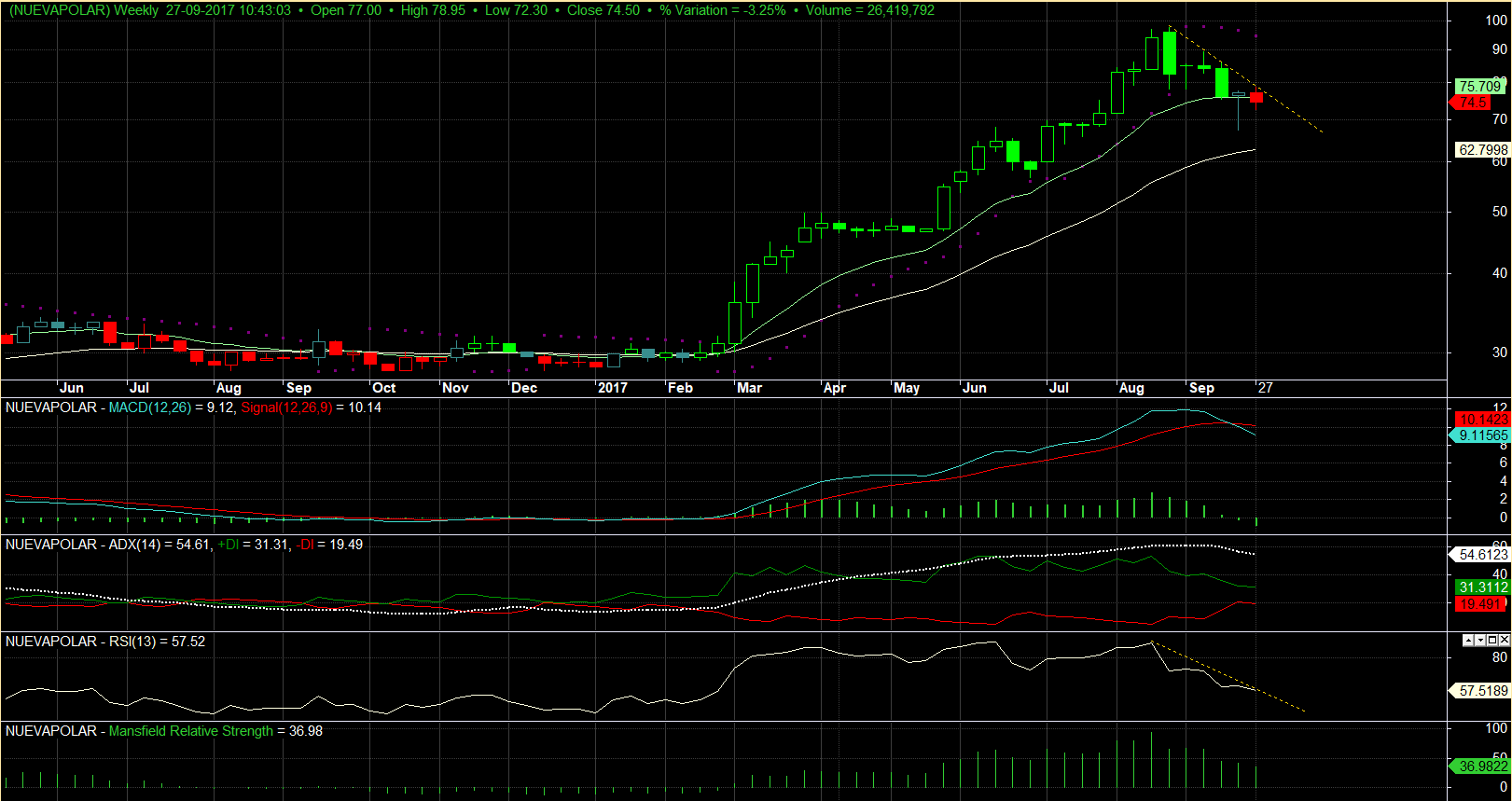
Task: Click the NUEVAPOLAR Weekly chart title text
Action: pos(83,10)
